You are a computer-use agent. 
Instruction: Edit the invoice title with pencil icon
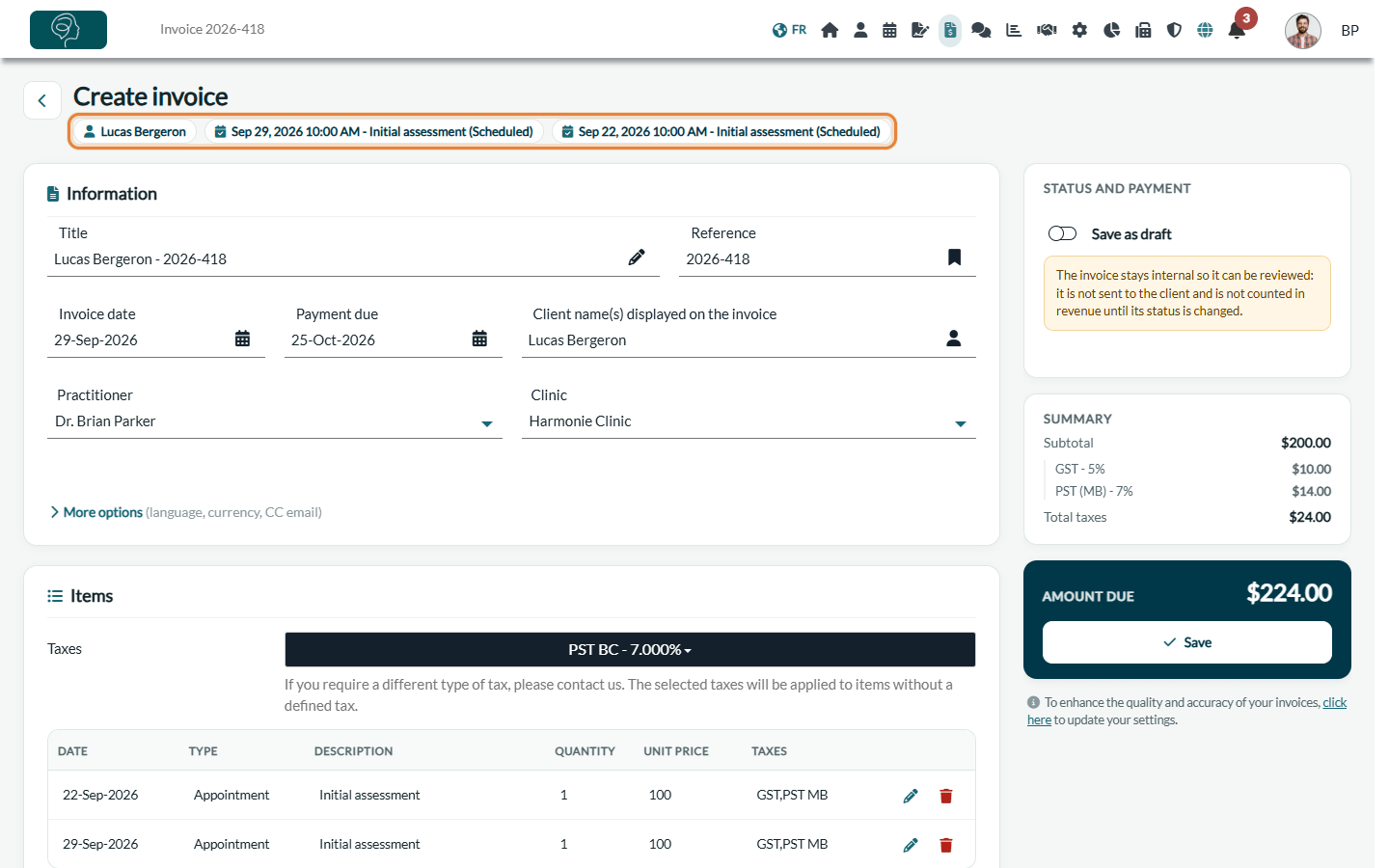click(637, 258)
